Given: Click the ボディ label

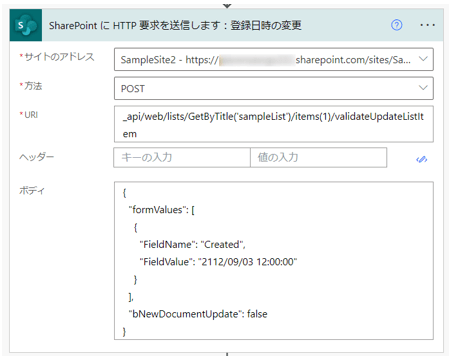Looking at the screenshot, I should point(32,190).
